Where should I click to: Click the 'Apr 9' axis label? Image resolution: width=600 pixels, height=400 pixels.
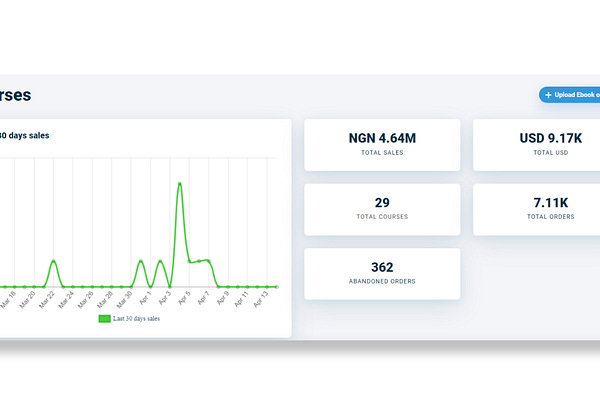(223, 298)
